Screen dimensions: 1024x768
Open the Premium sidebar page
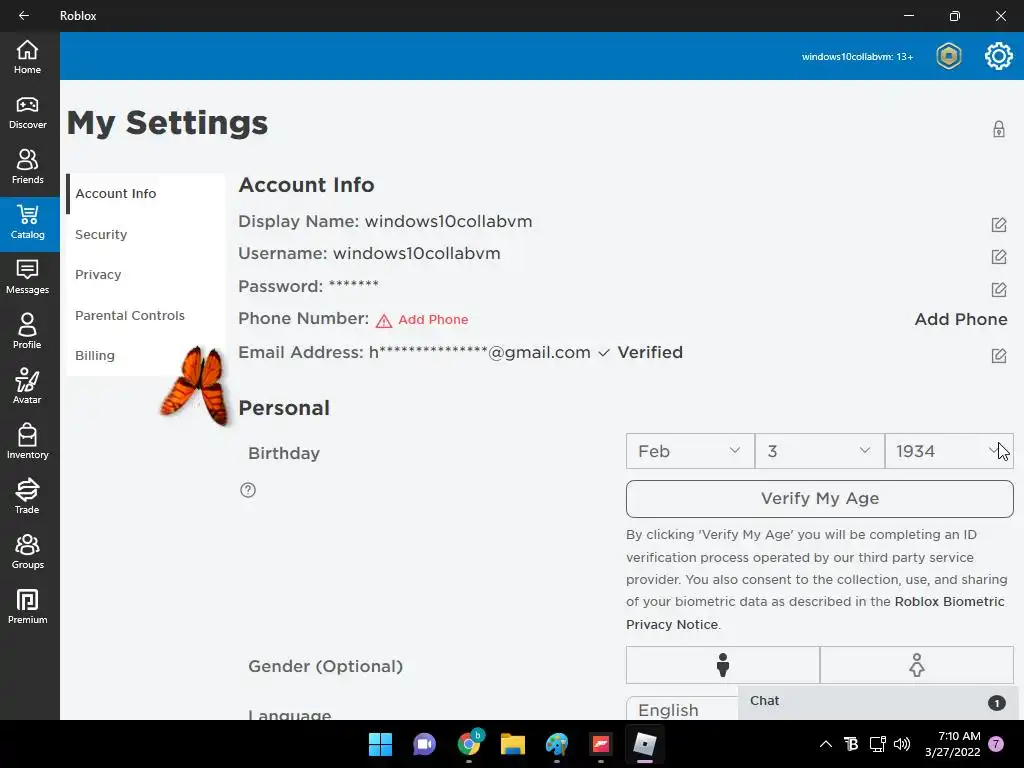27,607
